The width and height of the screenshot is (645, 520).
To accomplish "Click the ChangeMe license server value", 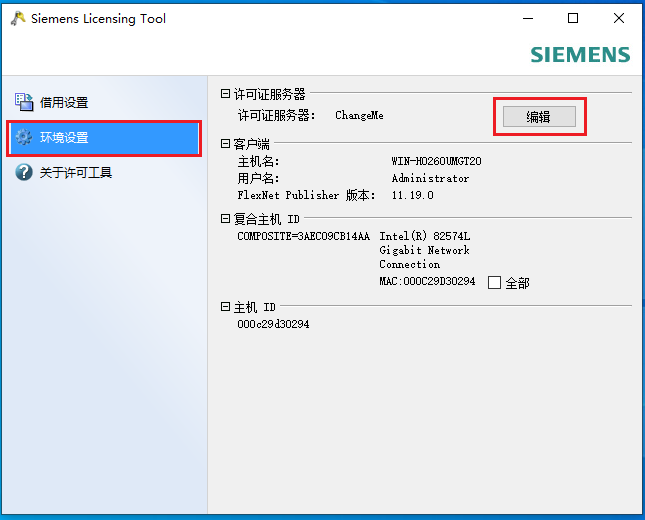I will pos(359,116).
